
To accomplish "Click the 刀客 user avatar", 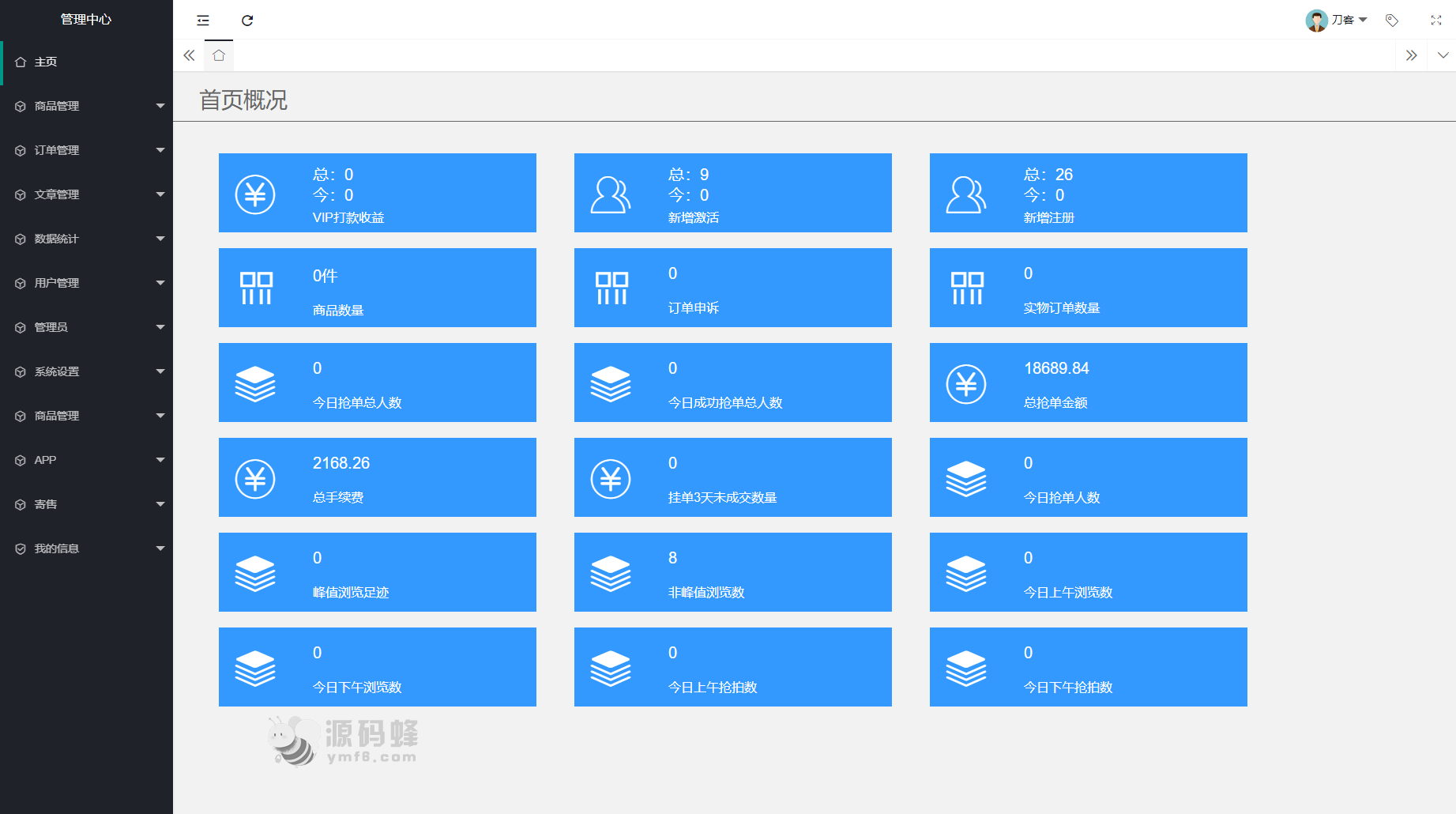I will pyautogui.click(x=1316, y=21).
